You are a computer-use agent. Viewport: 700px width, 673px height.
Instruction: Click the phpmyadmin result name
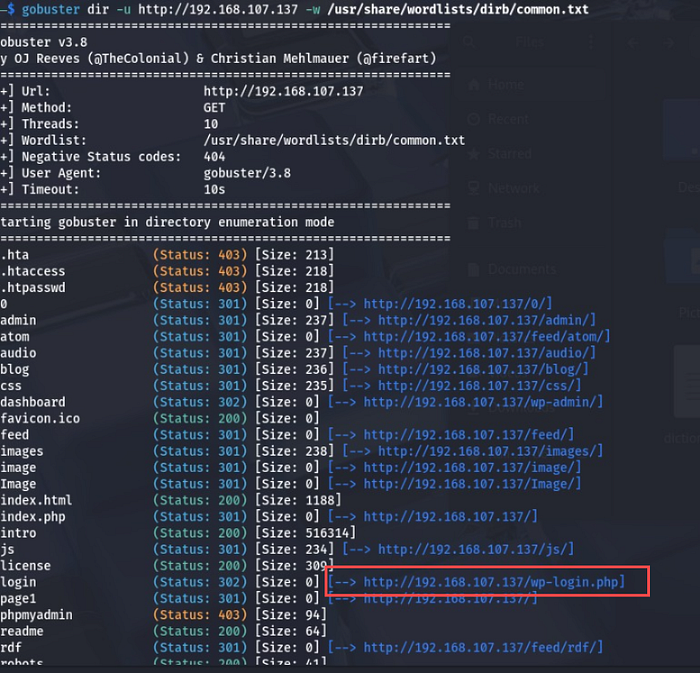36,615
